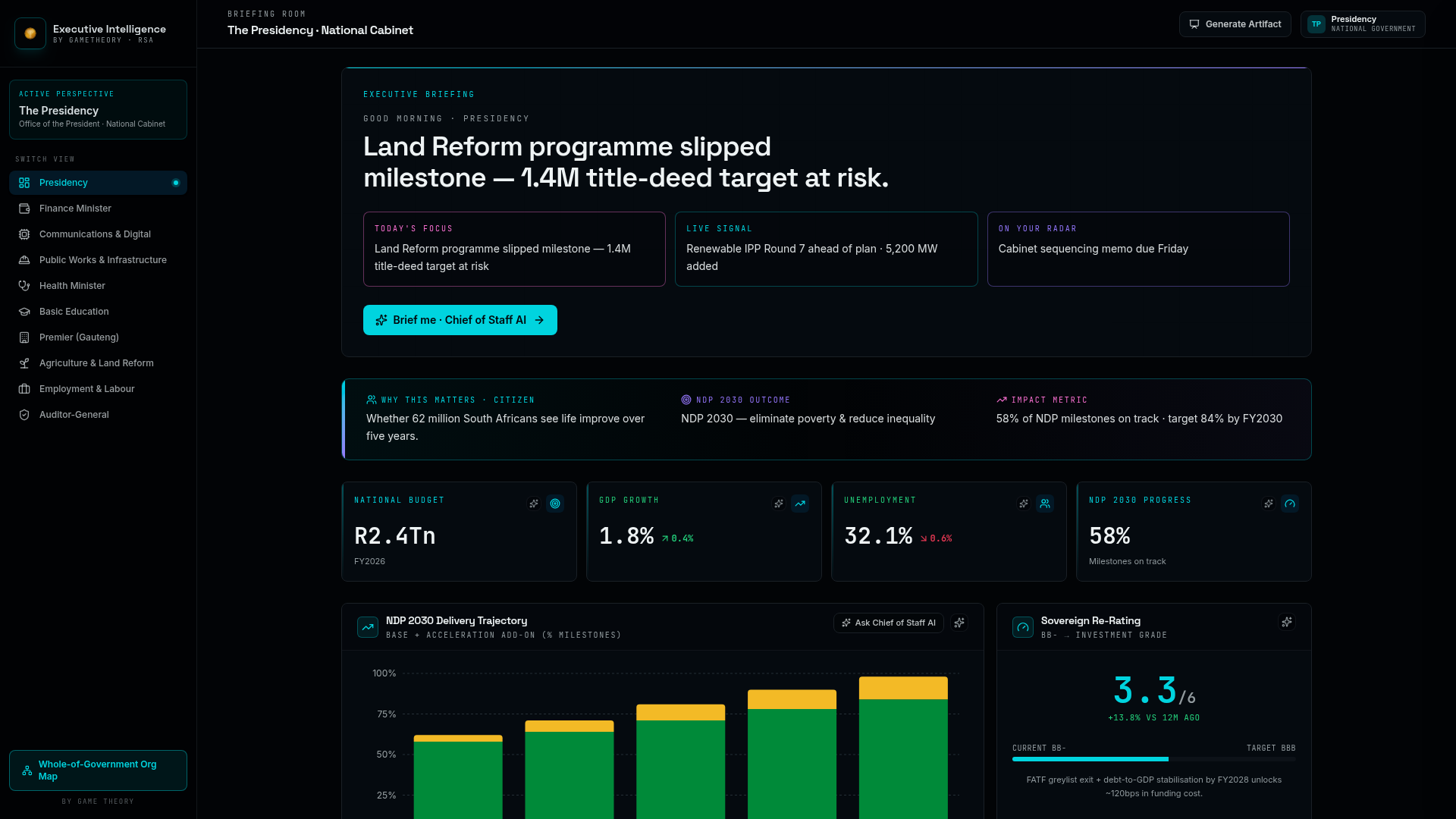Open the Auditor-General view
The height and width of the screenshot is (819, 1456).
pyautogui.click(x=98, y=415)
